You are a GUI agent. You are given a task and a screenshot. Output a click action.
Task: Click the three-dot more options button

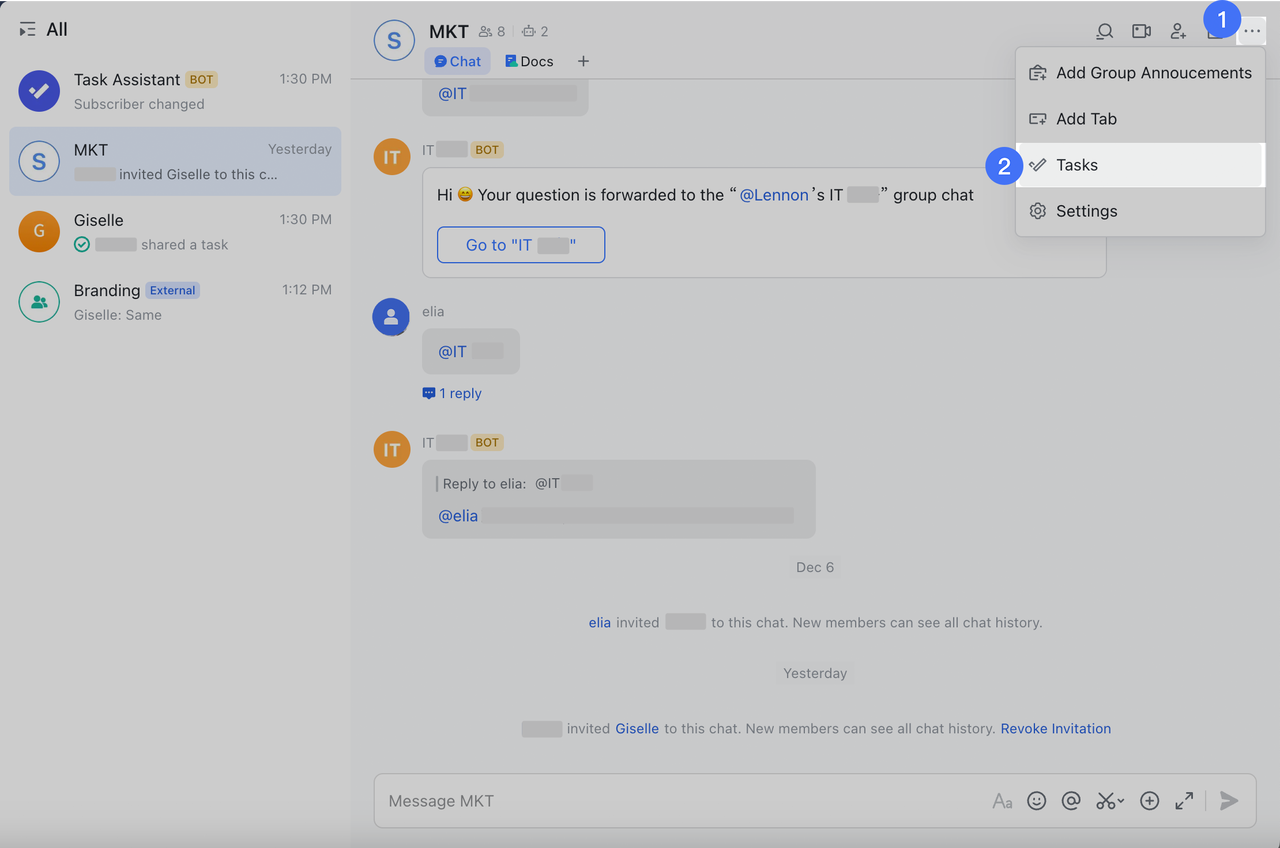(1252, 31)
